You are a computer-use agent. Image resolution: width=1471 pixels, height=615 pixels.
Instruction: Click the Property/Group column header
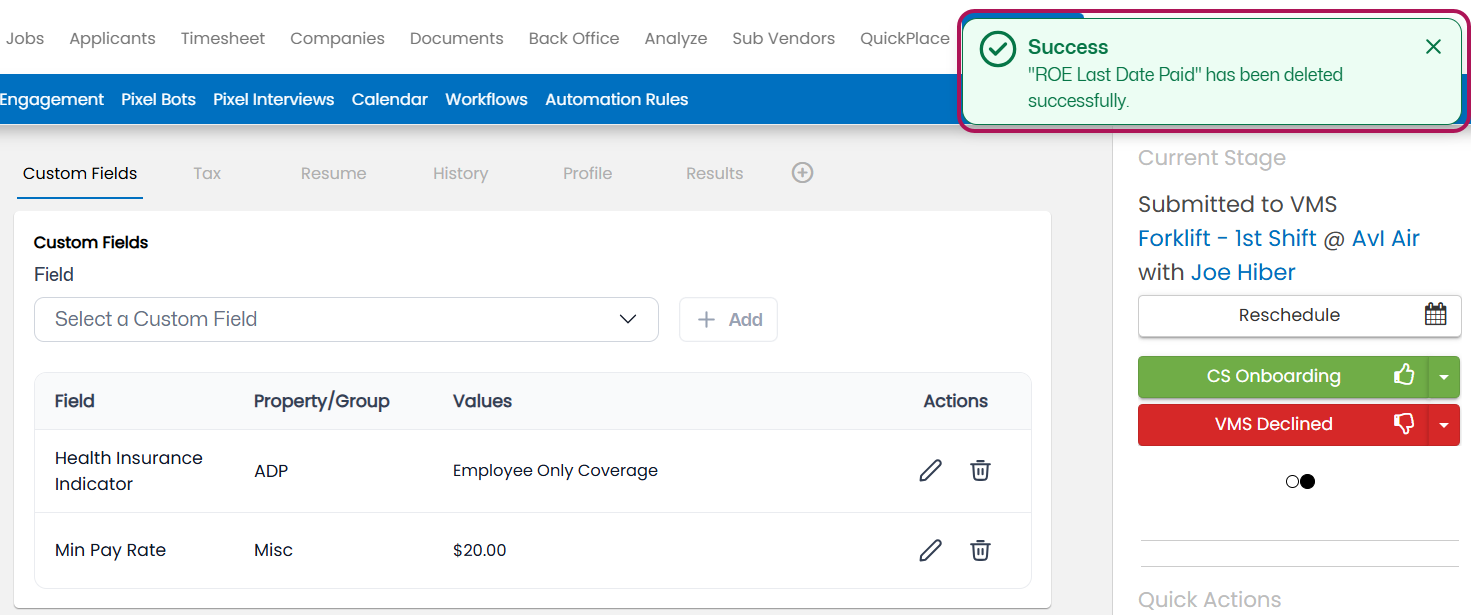point(321,401)
